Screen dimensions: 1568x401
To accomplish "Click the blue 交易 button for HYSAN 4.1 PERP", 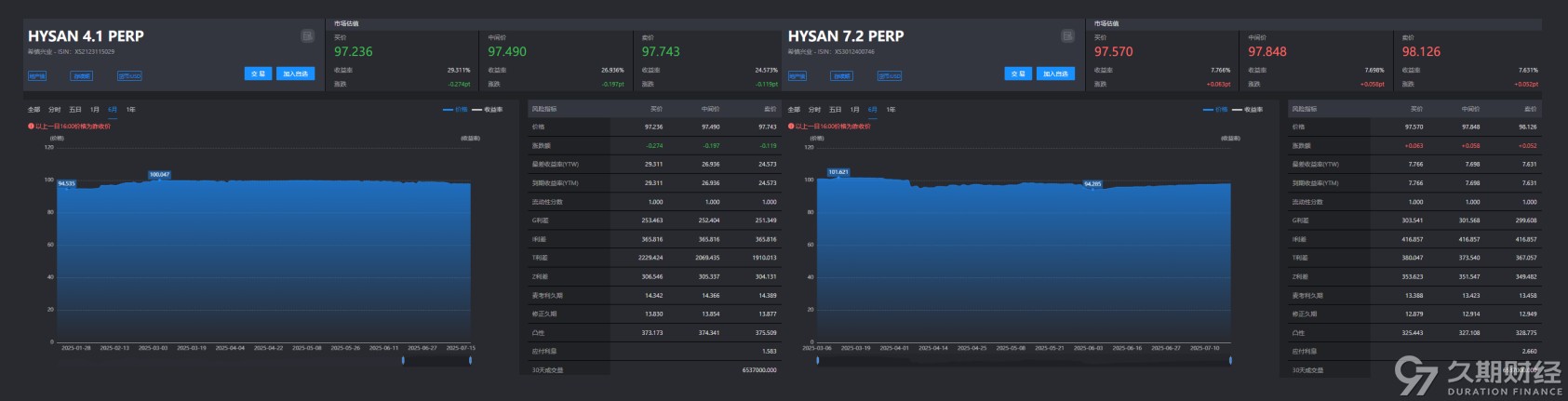I will coord(259,74).
